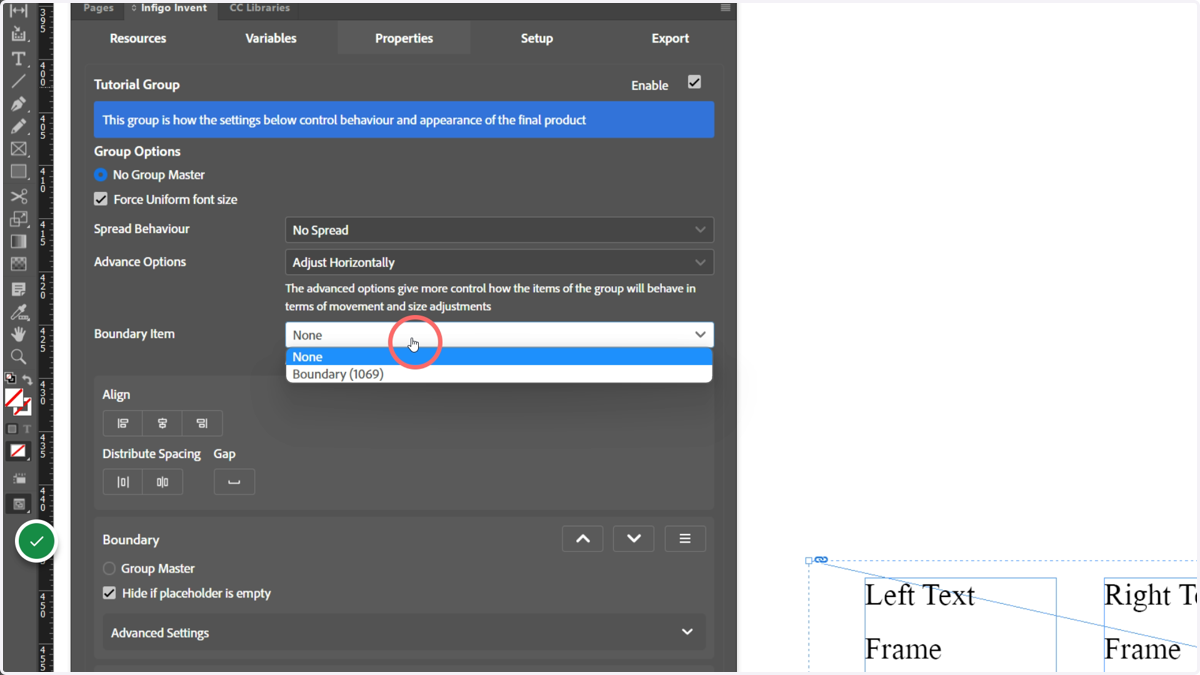Open the CC Libraries panel tab
Image resolution: width=1200 pixels, height=675 pixels.
[x=260, y=8]
